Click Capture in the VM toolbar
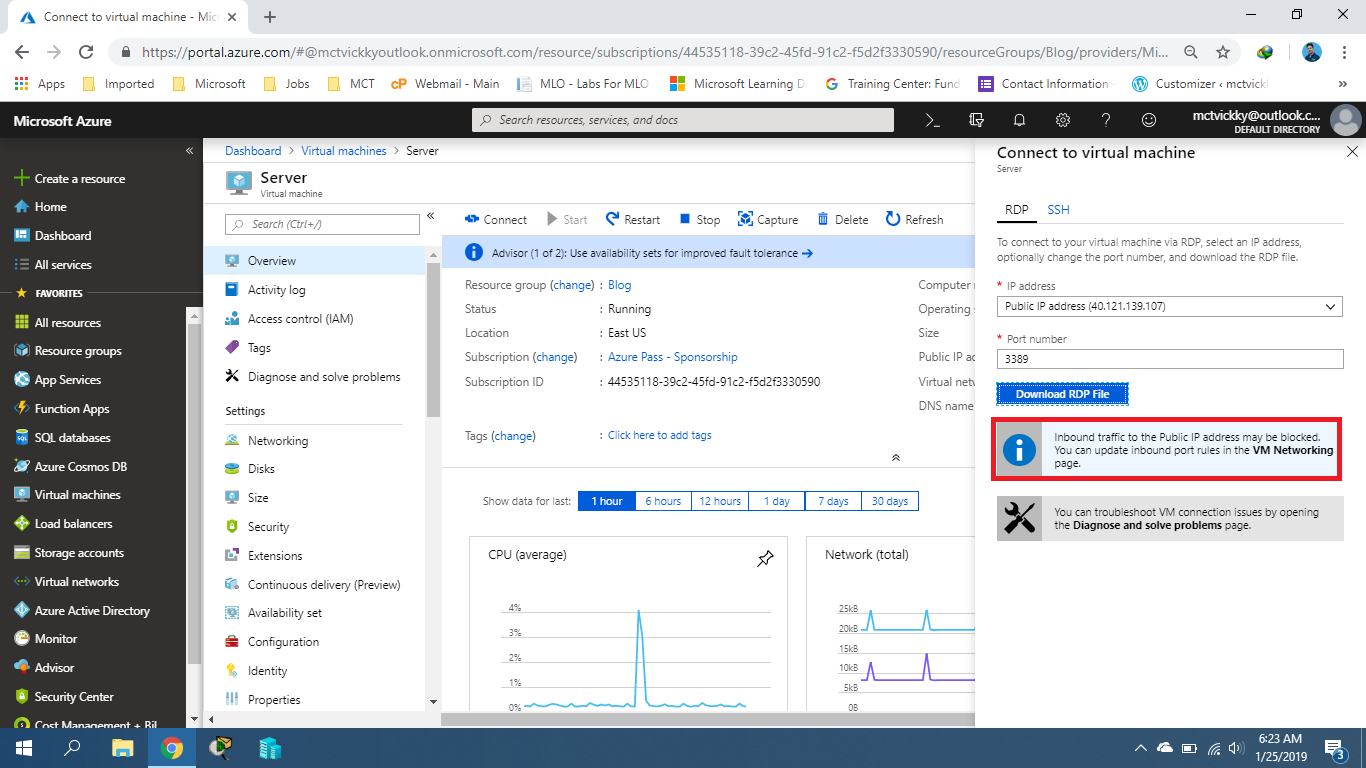Screen dimensions: 1366x768 [x=767, y=219]
